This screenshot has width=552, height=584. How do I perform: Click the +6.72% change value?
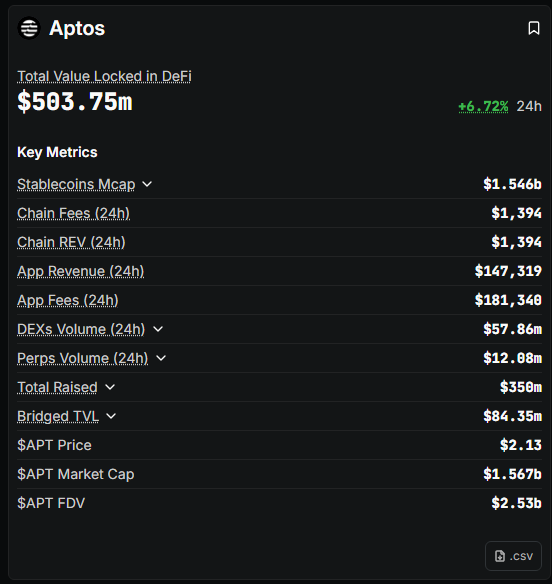pyautogui.click(x=483, y=107)
